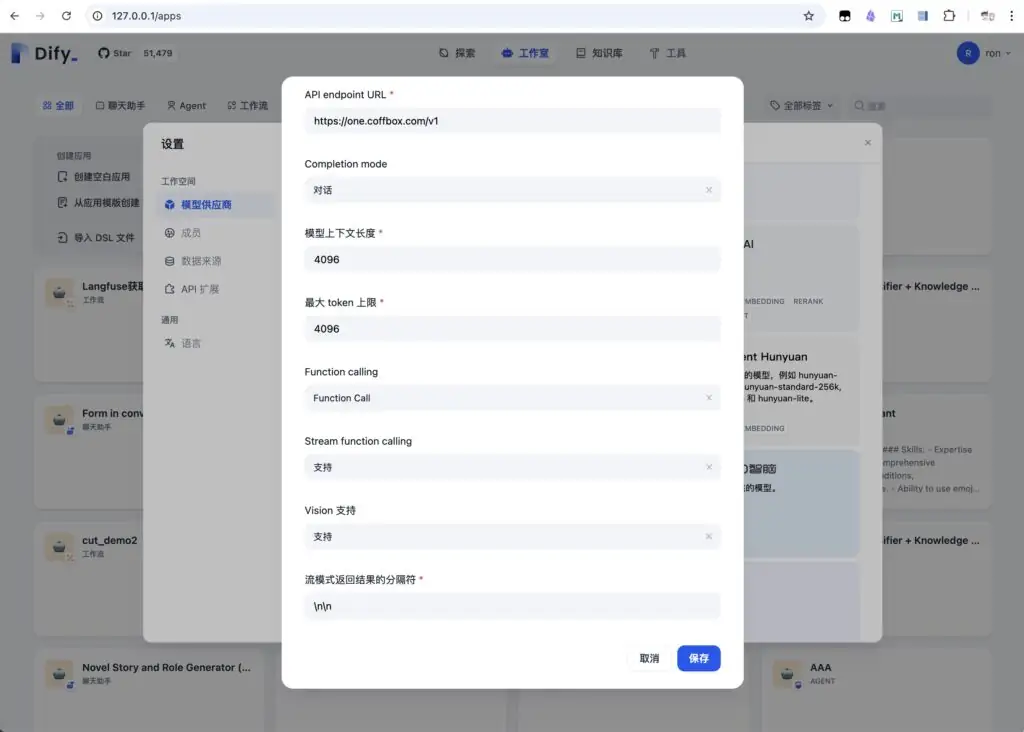Screen dimensions: 1024x732
Task: Click the GitHub Star badge
Action: click(137, 53)
